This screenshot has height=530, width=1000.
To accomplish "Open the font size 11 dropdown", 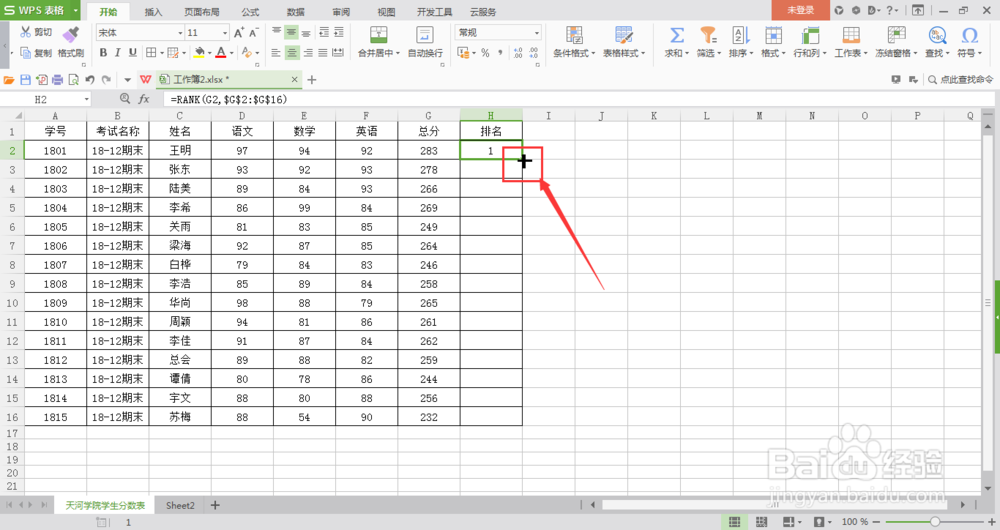I will [224, 33].
